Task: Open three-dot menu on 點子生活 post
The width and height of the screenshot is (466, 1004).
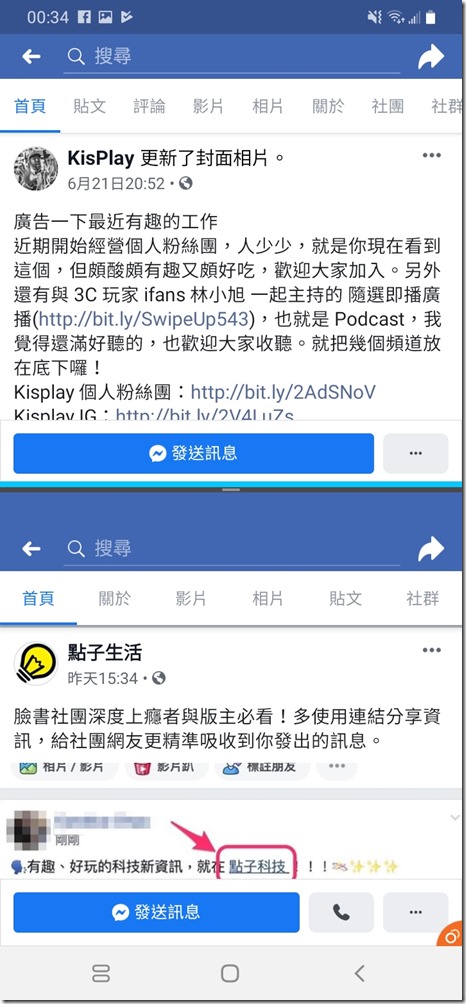Action: 432,650
